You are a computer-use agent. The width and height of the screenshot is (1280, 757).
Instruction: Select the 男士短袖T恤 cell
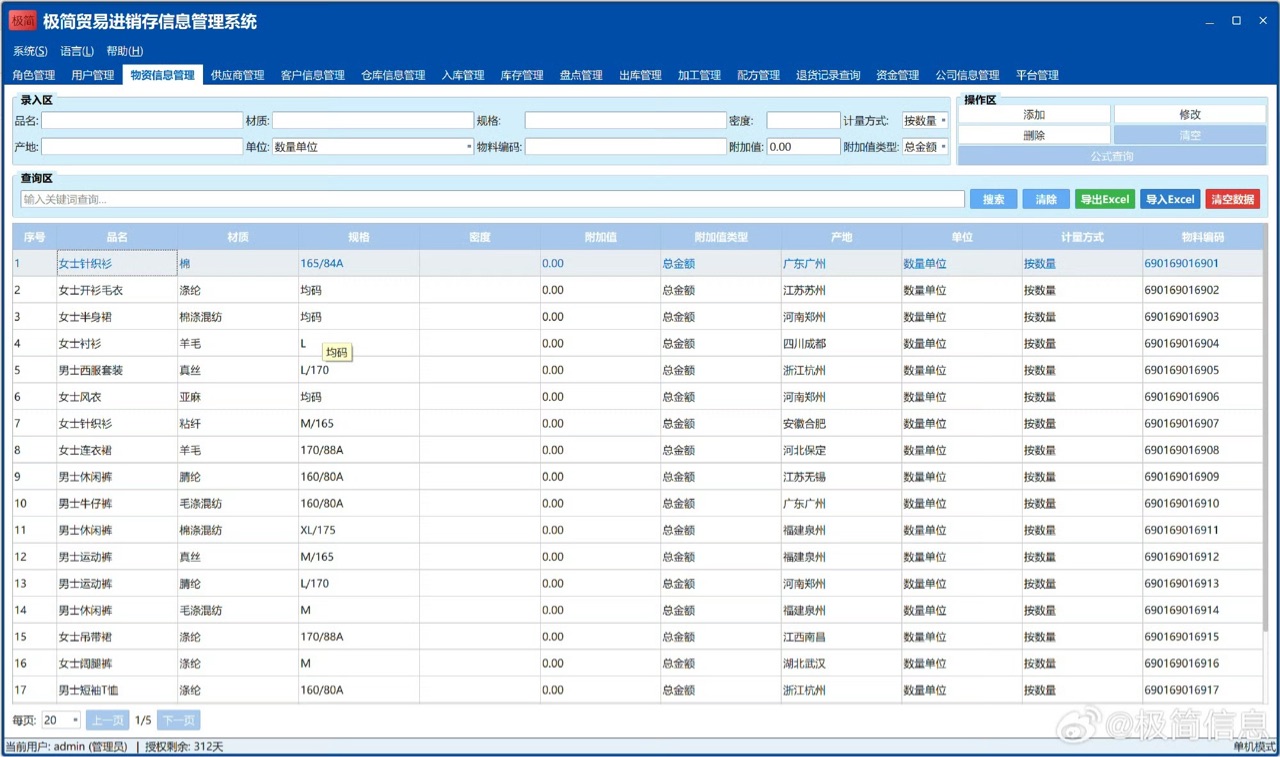(x=117, y=690)
